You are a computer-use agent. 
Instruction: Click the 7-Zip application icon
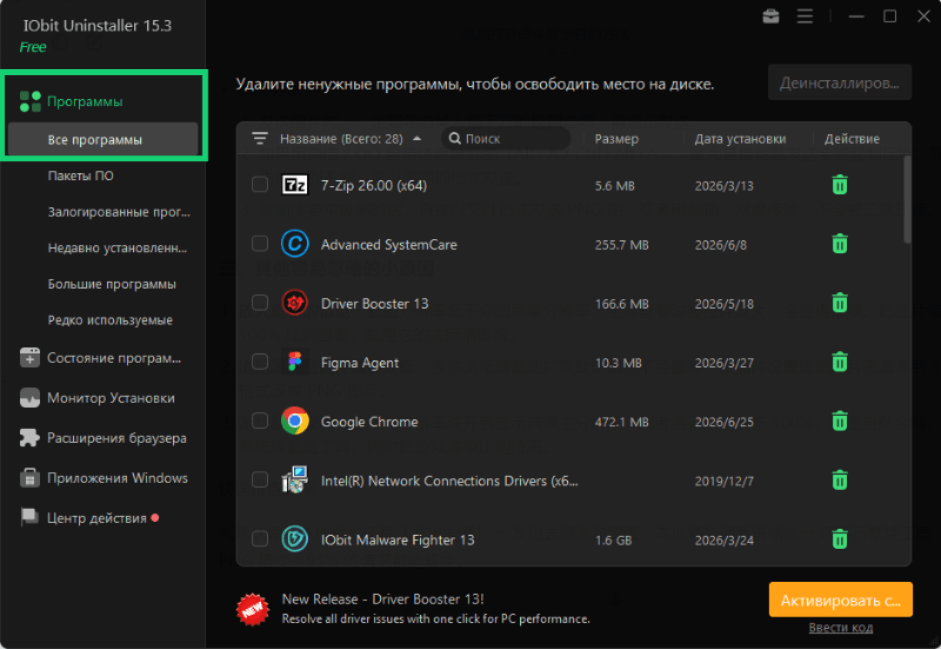pyautogui.click(x=295, y=185)
